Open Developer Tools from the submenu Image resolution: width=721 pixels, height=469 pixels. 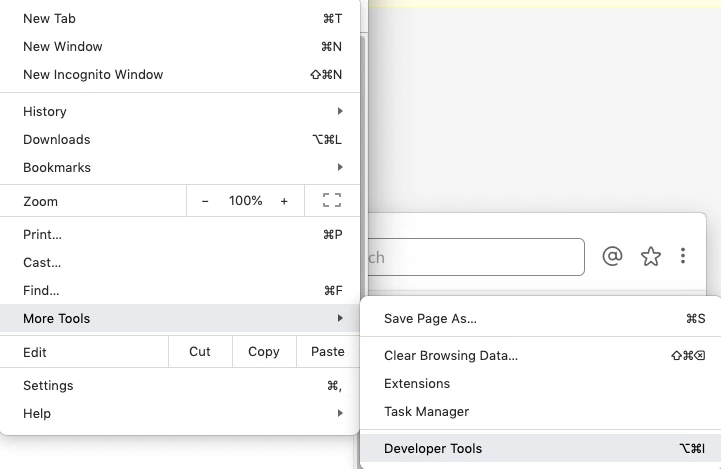tap(540, 448)
